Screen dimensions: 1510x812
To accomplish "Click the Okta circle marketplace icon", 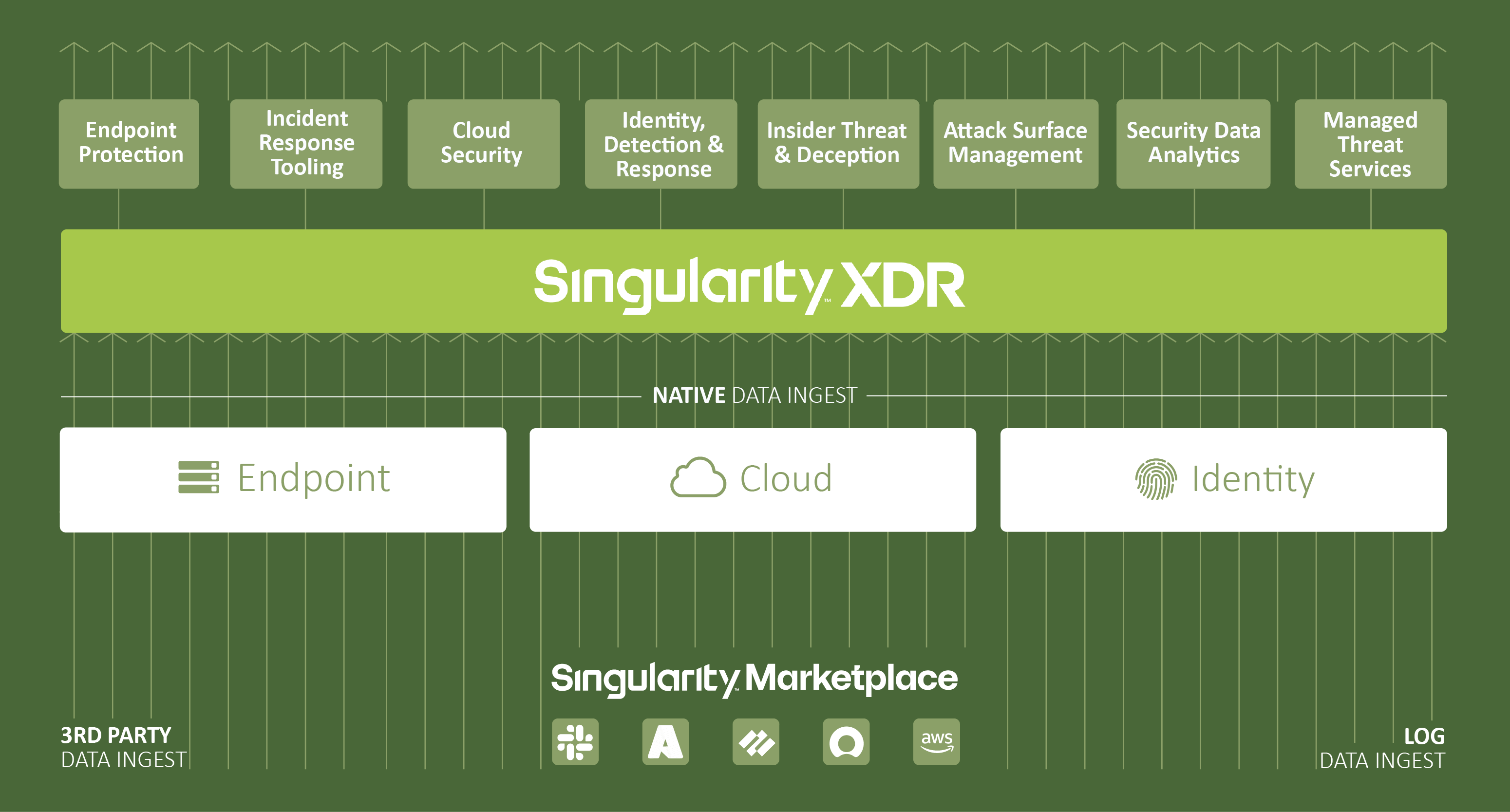I will point(846,742).
